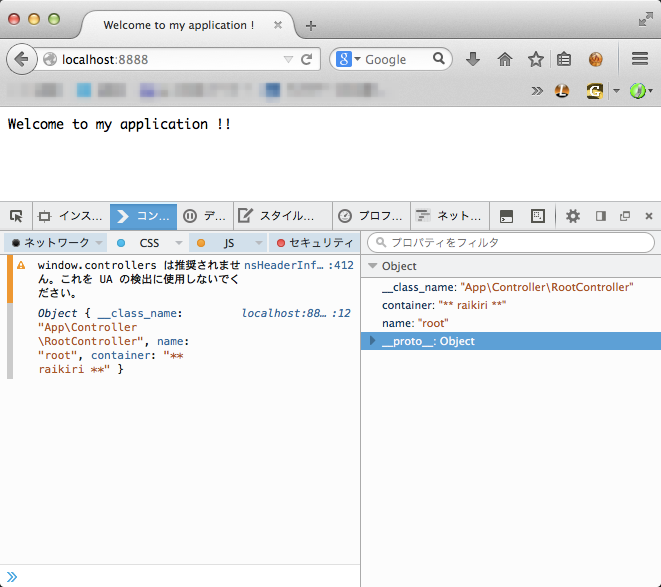
Task: Toggle the ネットワーク console filter
Action: [x=51, y=243]
